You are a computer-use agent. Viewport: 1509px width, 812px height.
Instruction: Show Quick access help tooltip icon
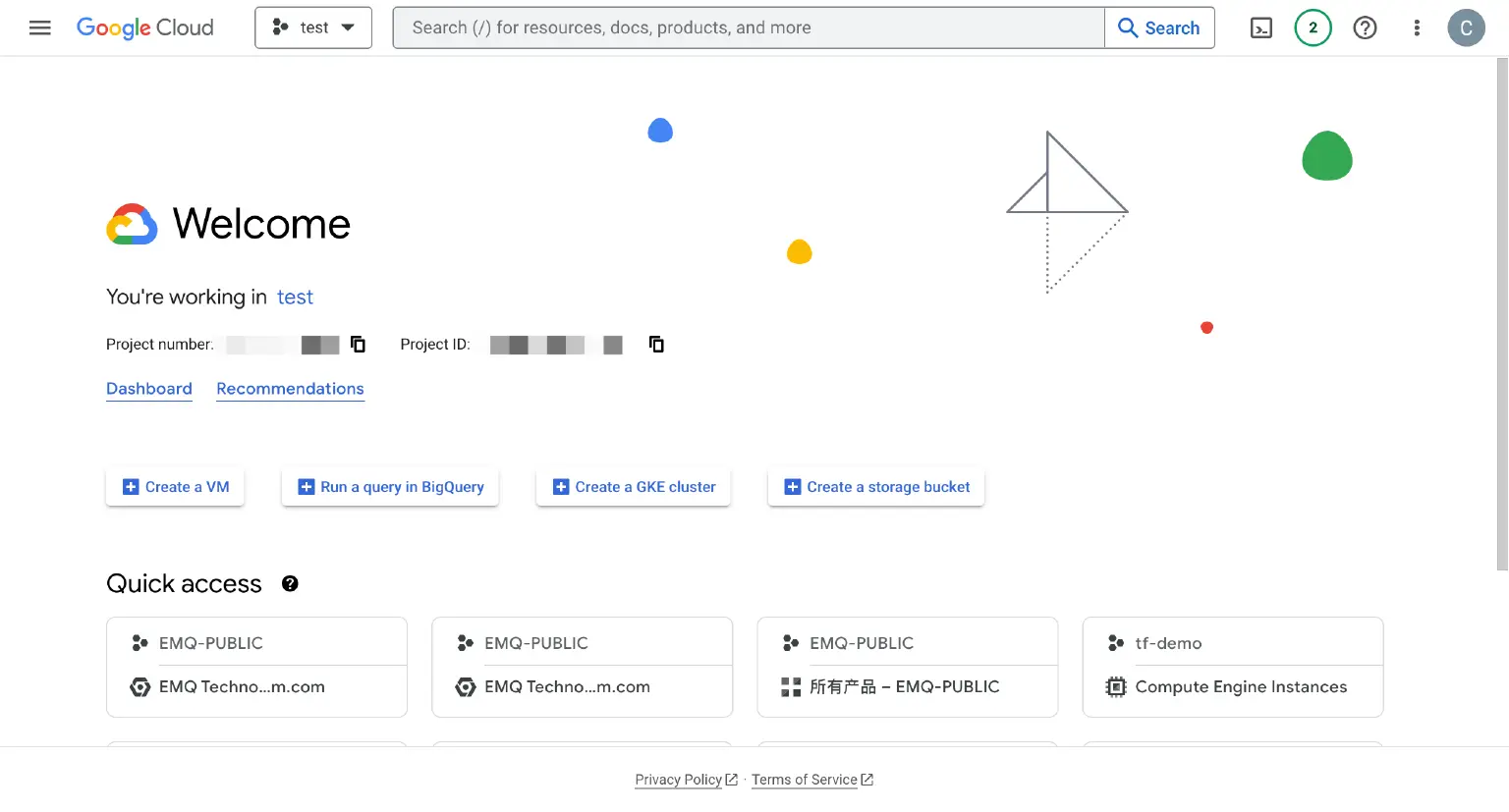pos(290,584)
